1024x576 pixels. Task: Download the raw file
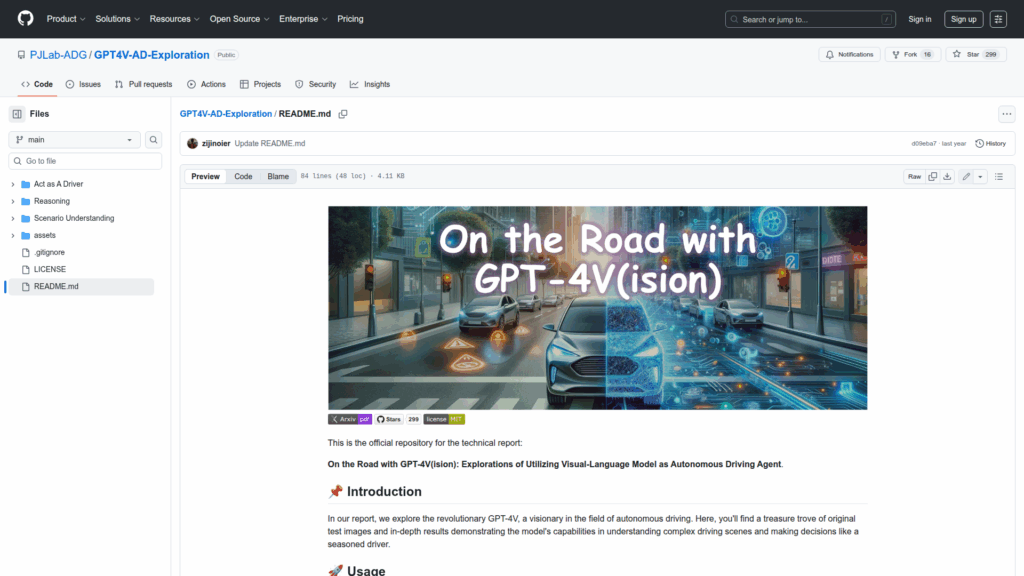[948, 176]
